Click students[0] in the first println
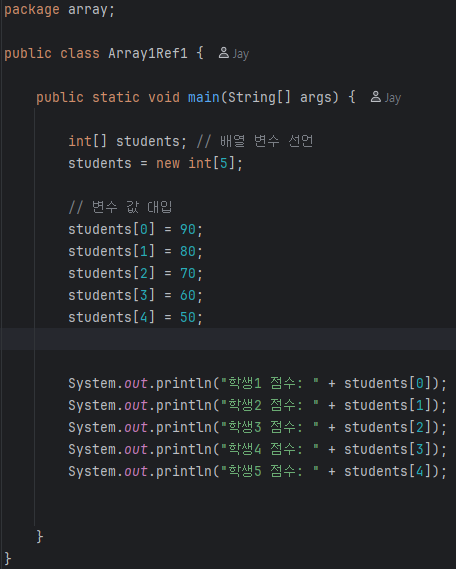The image size is (456, 569). [x=387, y=384]
